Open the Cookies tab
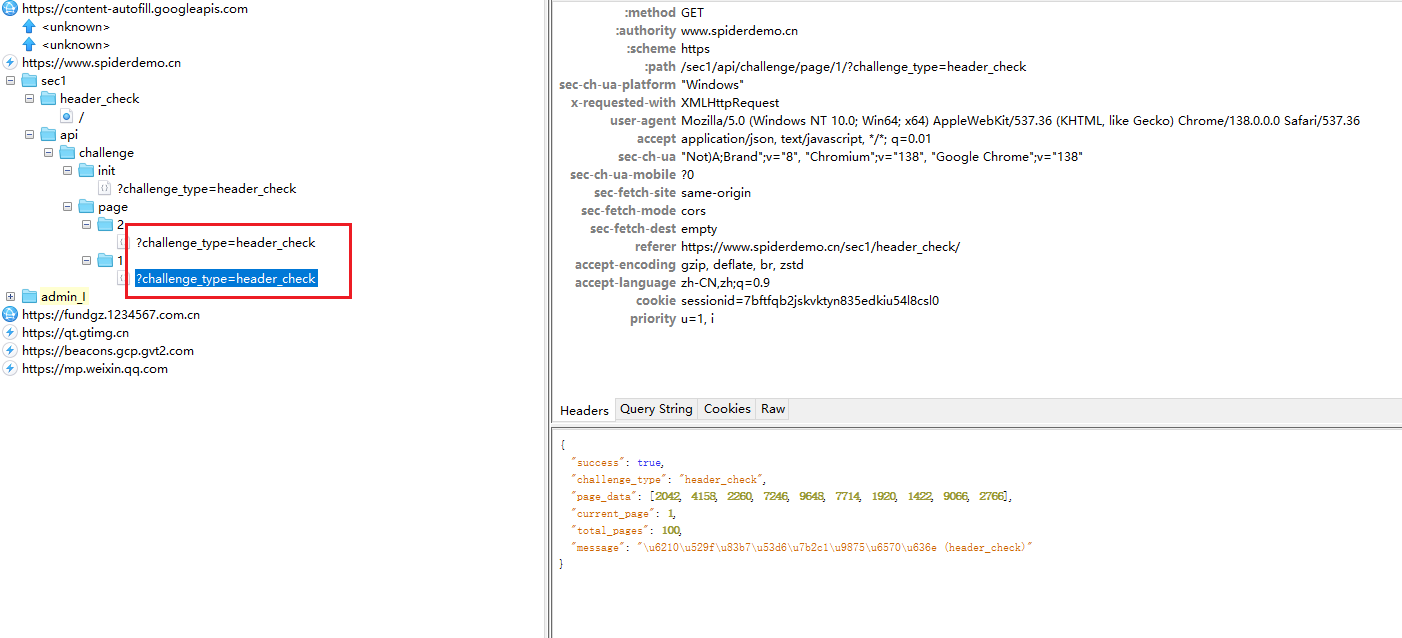The image size is (1402, 638). 727,409
